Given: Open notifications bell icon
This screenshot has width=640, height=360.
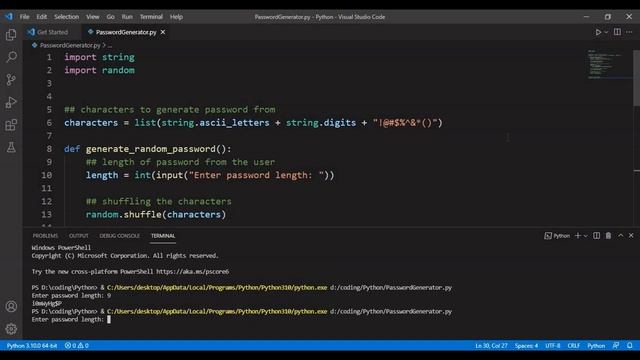Looking at the screenshot, I should 630,346.
